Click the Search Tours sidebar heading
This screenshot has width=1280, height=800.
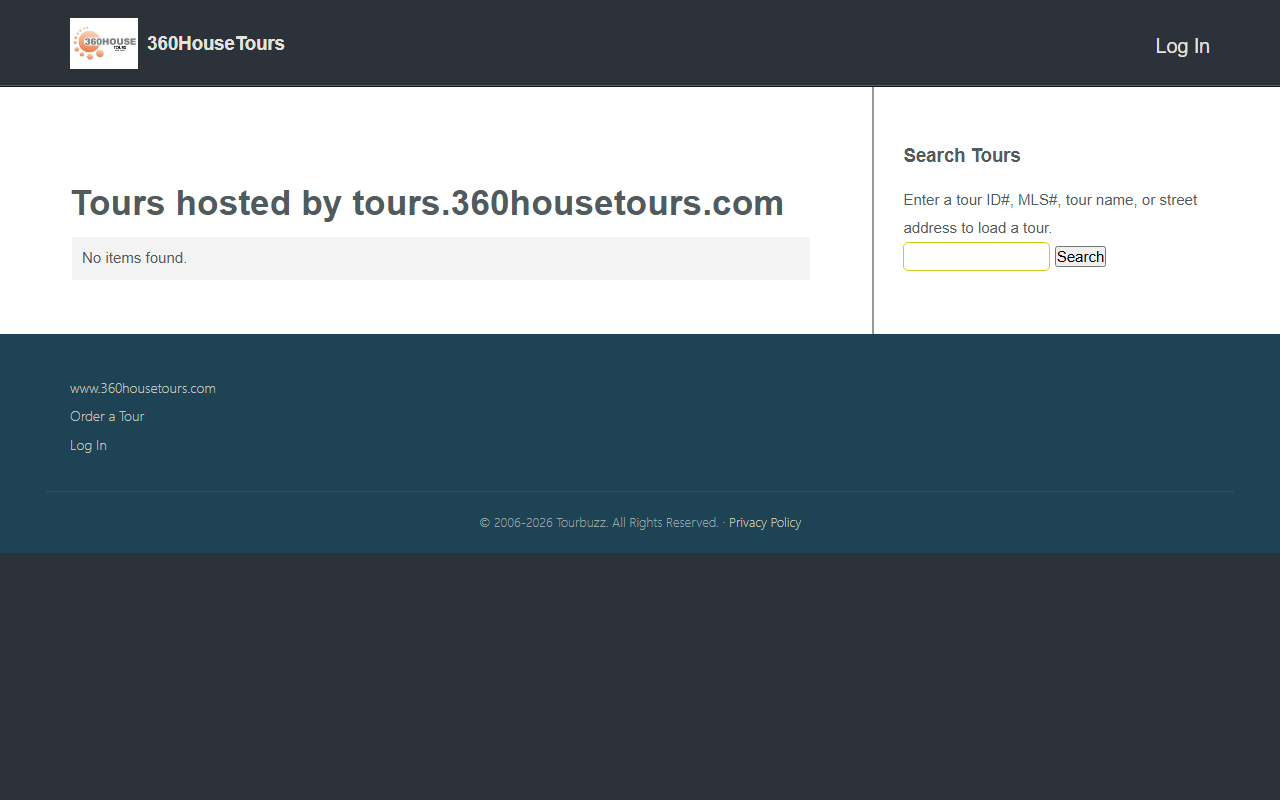[962, 155]
